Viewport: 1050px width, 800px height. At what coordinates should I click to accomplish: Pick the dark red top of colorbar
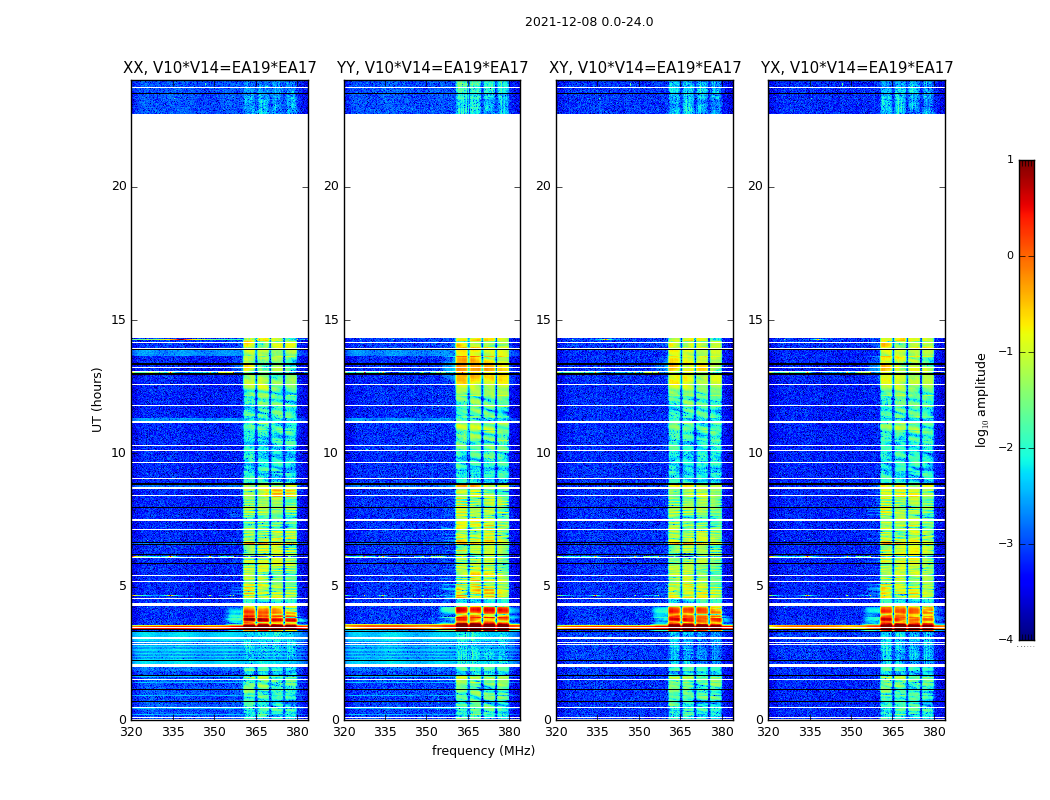pyautogui.click(x=1026, y=165)
